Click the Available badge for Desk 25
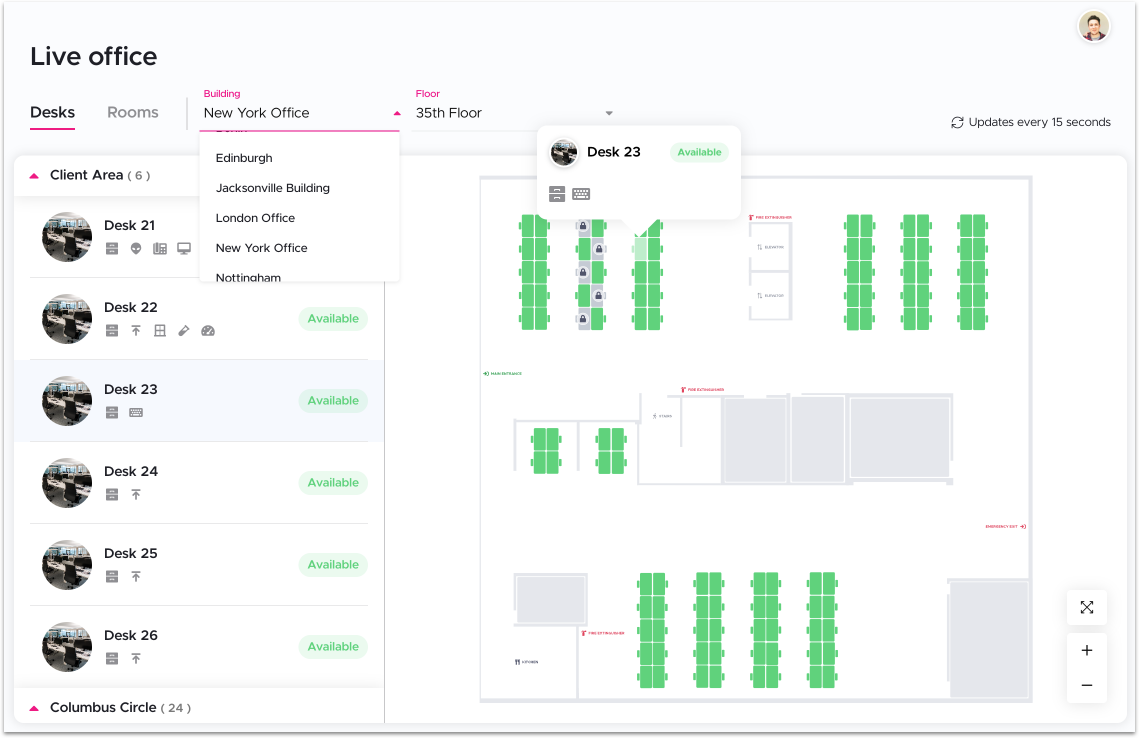 (x=333, y=565)
